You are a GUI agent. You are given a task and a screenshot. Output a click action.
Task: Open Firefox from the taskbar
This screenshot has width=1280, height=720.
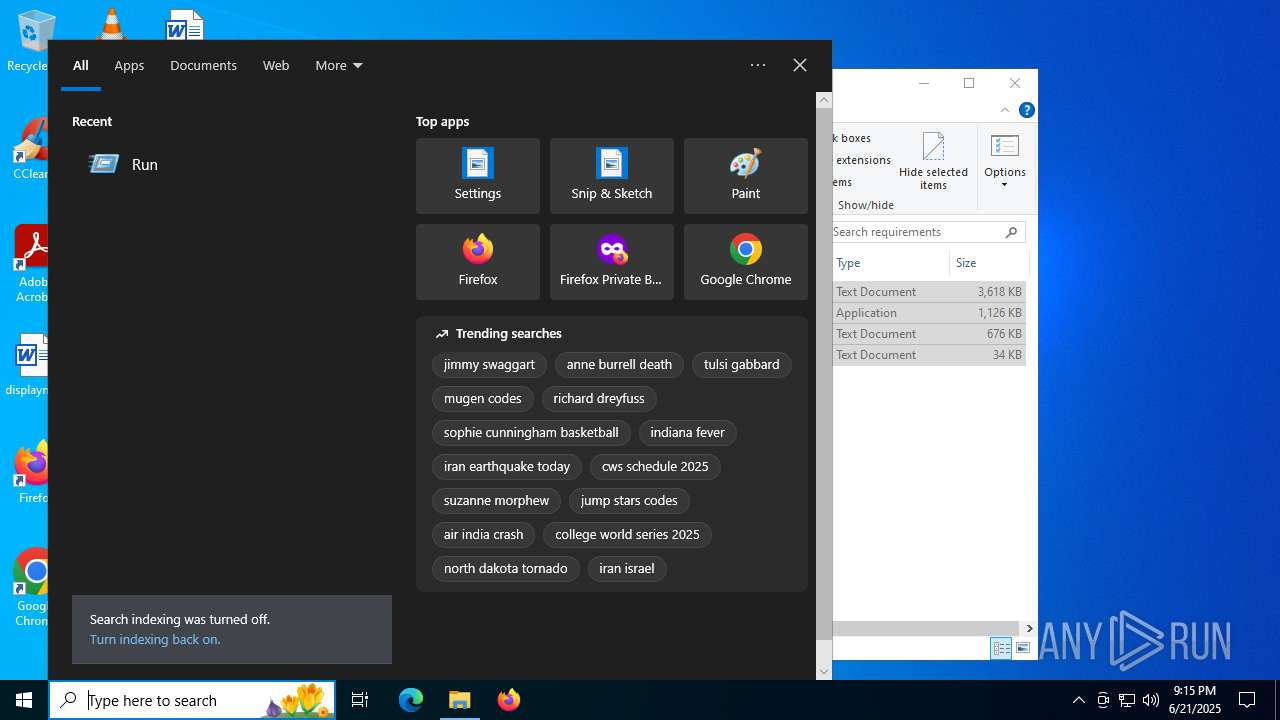tap(508, 700)
